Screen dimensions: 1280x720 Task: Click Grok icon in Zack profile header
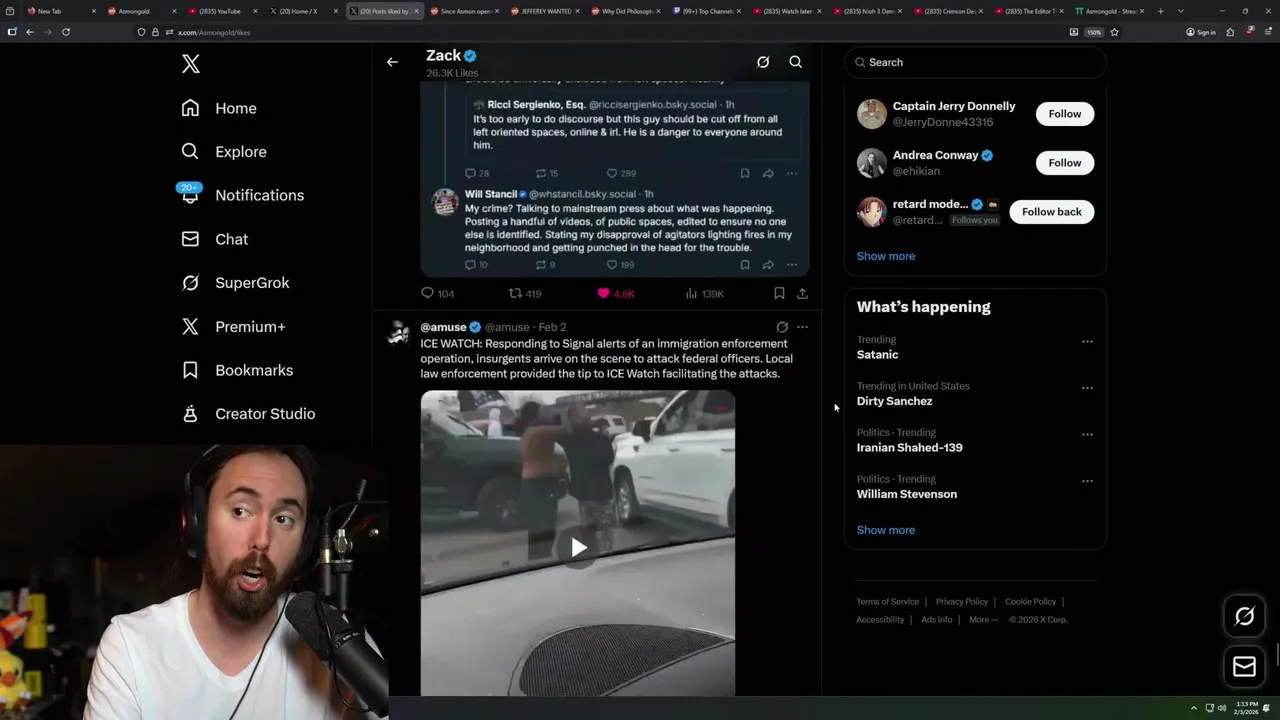pyautogui.click(x=763, y=62)
